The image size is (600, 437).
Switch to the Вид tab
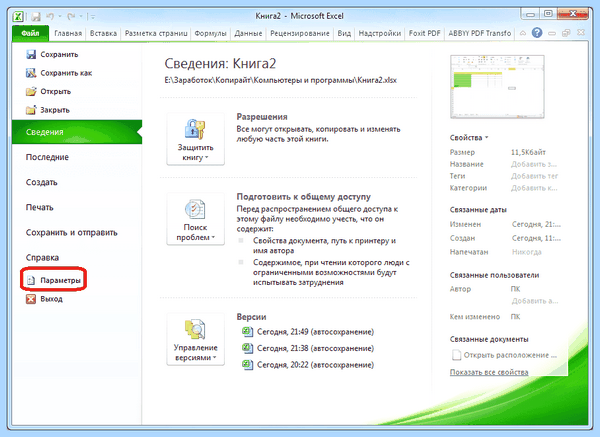tap(344, 33)
